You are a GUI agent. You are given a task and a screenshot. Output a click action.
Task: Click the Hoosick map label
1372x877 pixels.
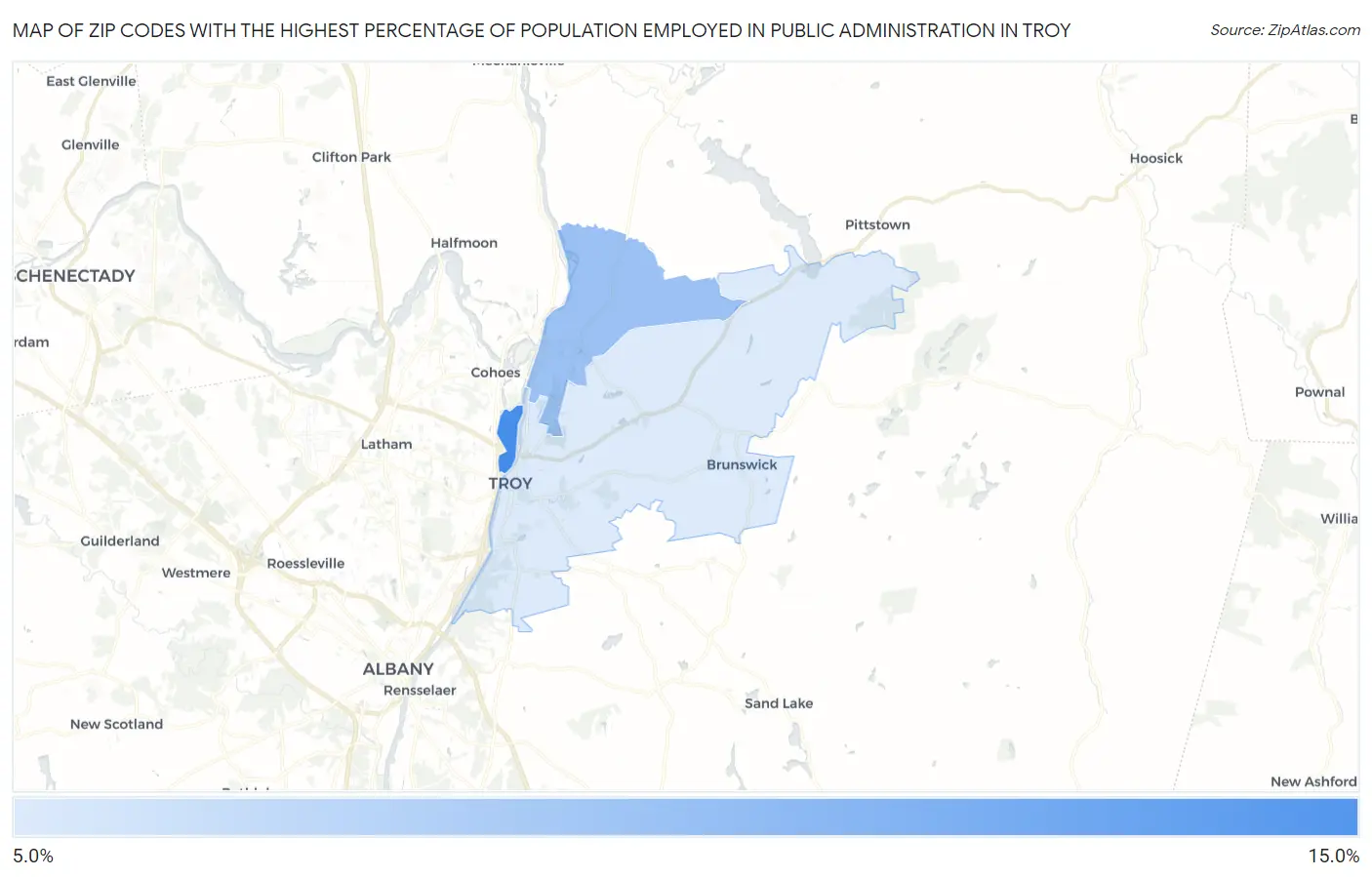click(1155, 158)
